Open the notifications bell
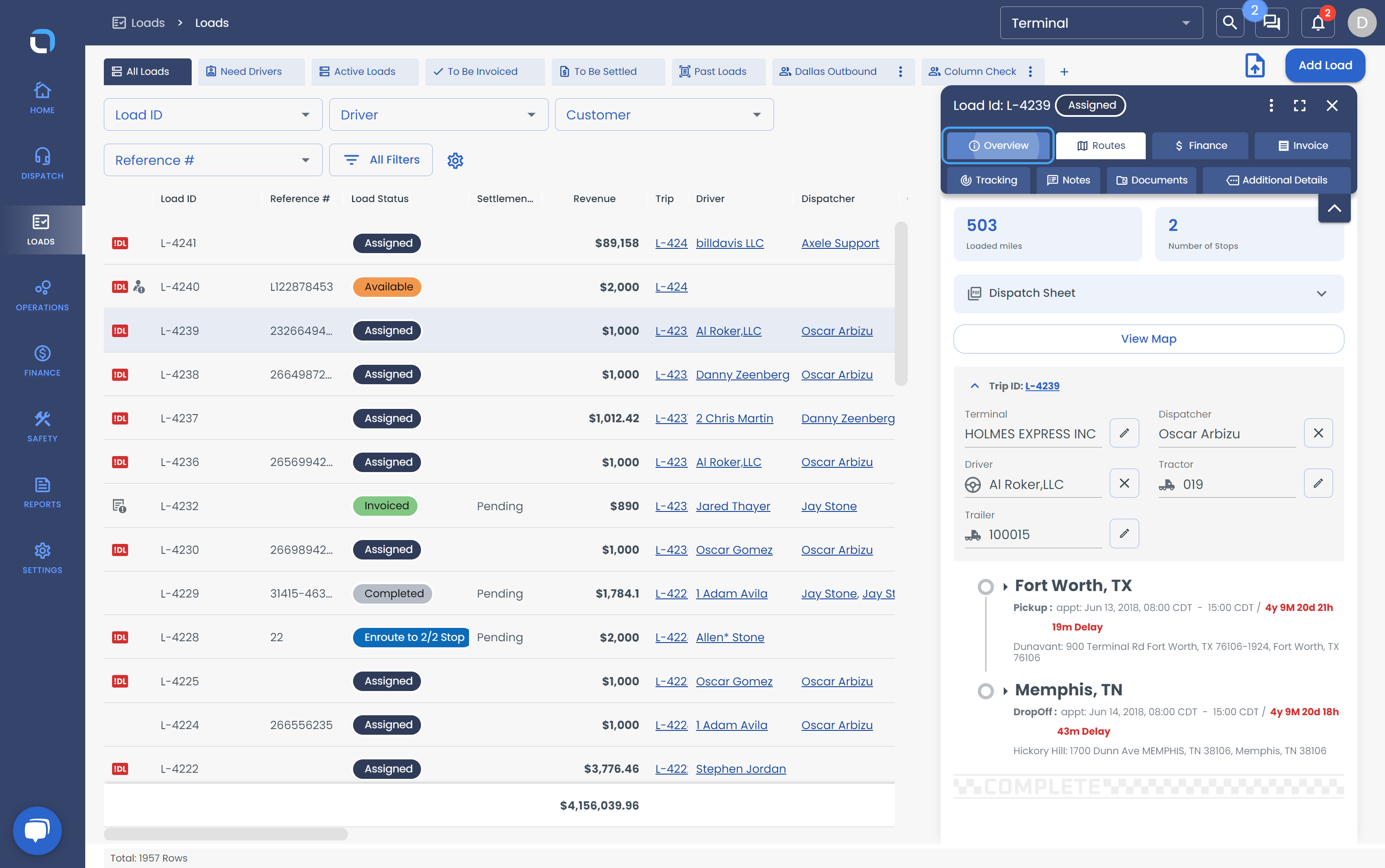Screen dimensions: 1385x868 (x=1318, y=23)
